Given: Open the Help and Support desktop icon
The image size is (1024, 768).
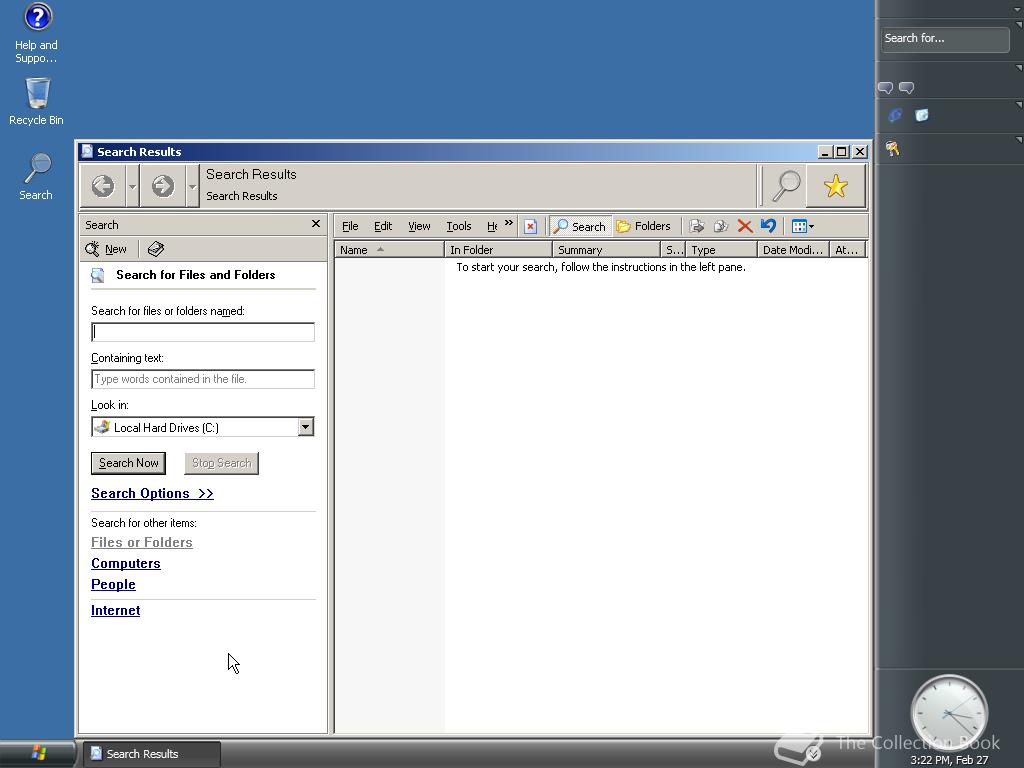Looking at the screenshot, I should click(x=37, y=33).
